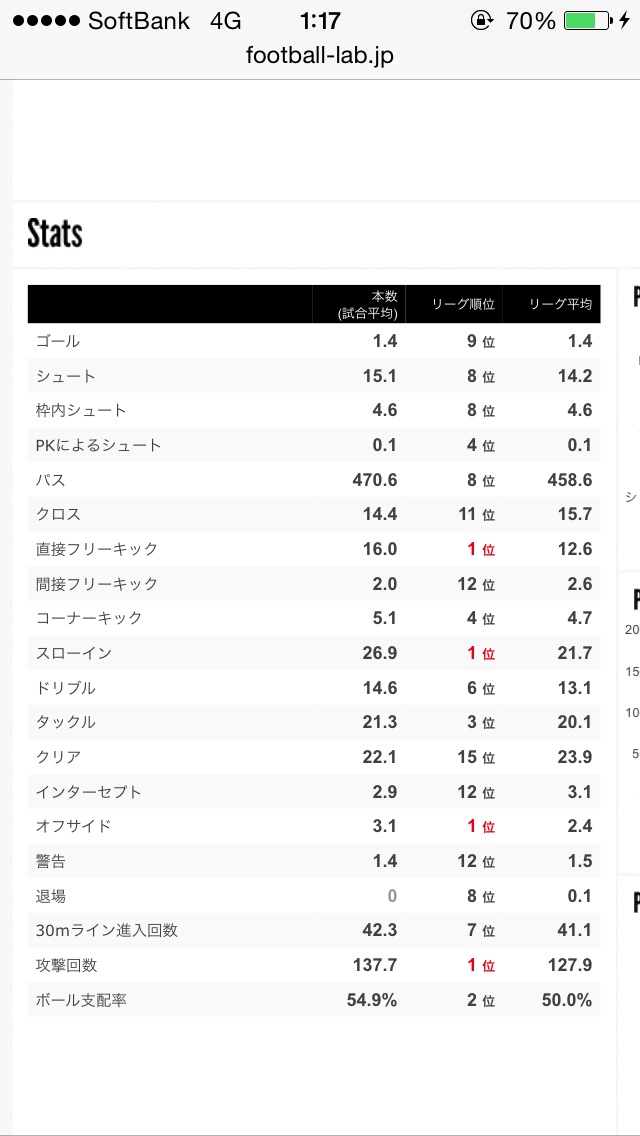This screenshot has height=1136, width=640.
Task: Tap the rotation lock icon in status bar
Action: (482, 21)
